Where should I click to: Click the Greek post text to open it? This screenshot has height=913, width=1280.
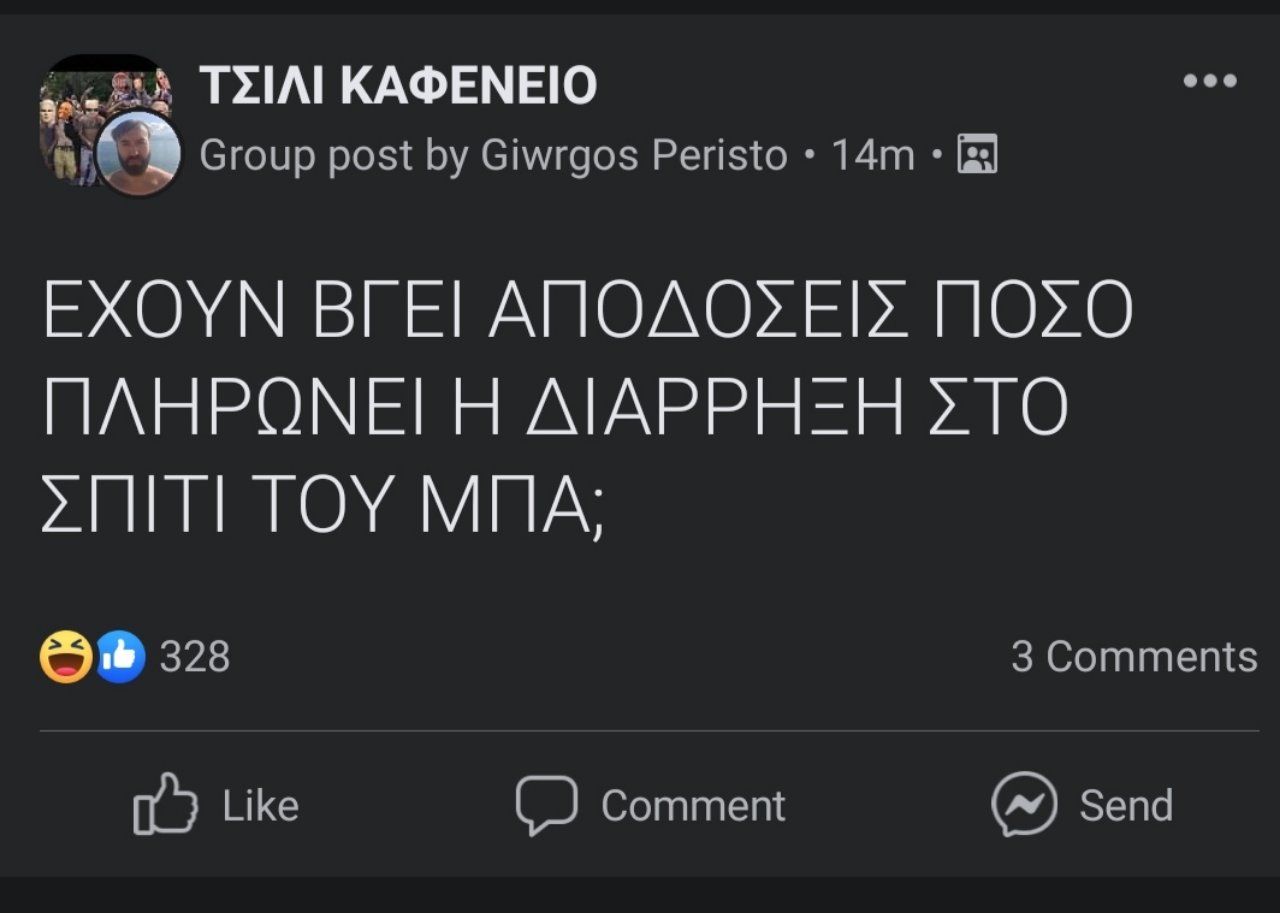pos(580,400)
